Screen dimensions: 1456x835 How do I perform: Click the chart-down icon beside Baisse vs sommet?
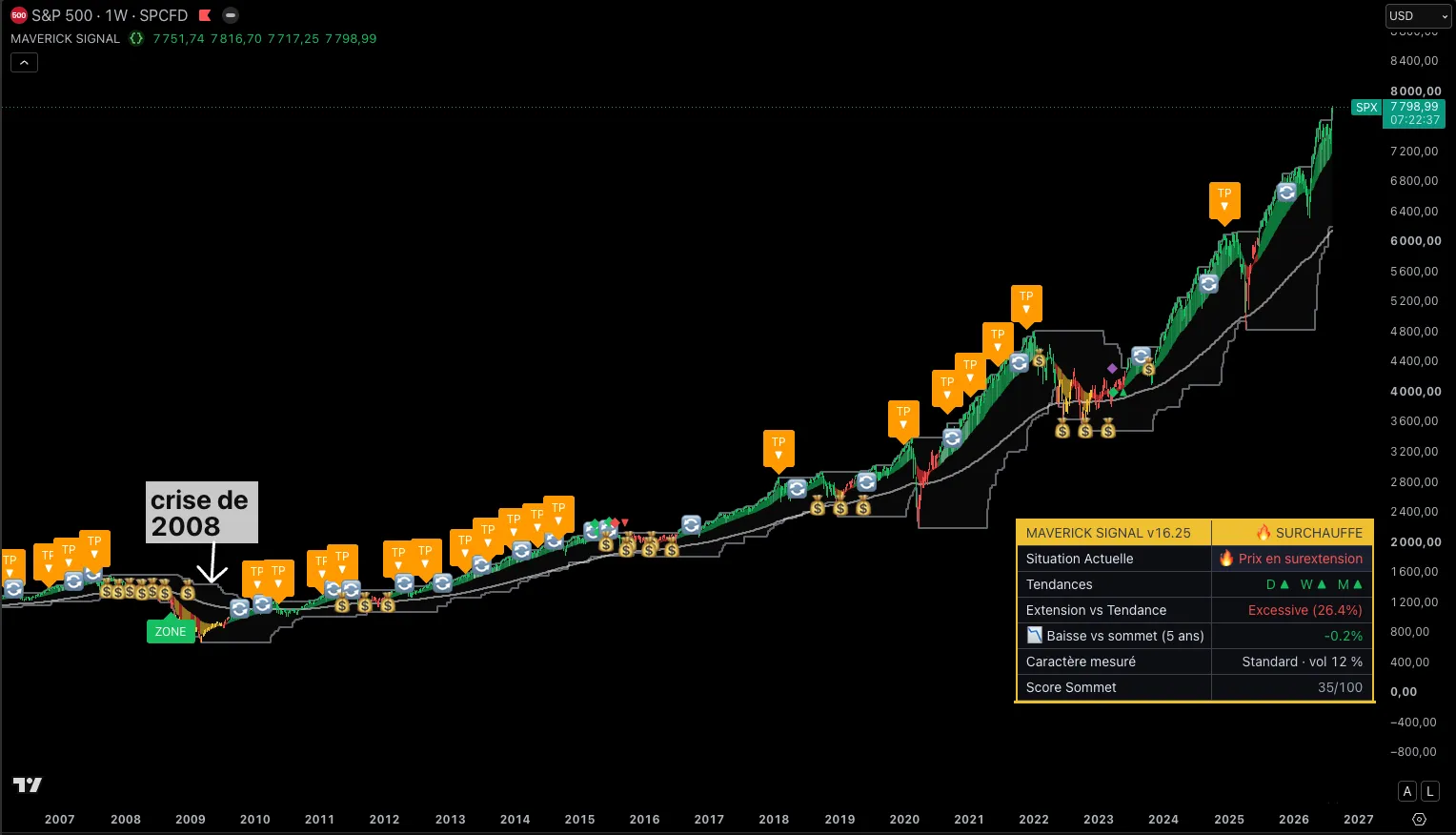(1034, 636)
